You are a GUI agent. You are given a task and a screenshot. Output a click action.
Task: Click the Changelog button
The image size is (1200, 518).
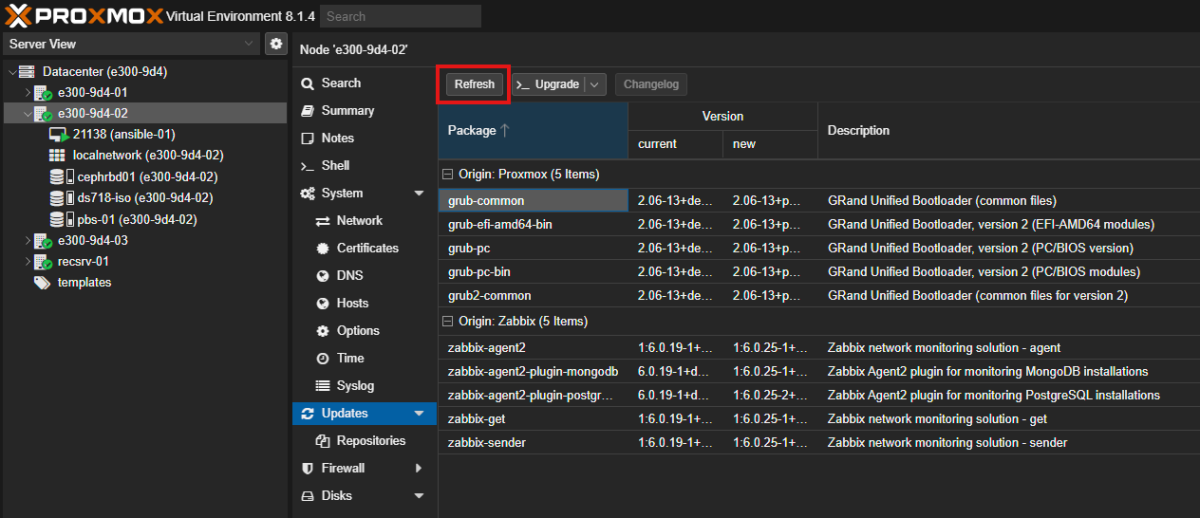coord(651,85)
